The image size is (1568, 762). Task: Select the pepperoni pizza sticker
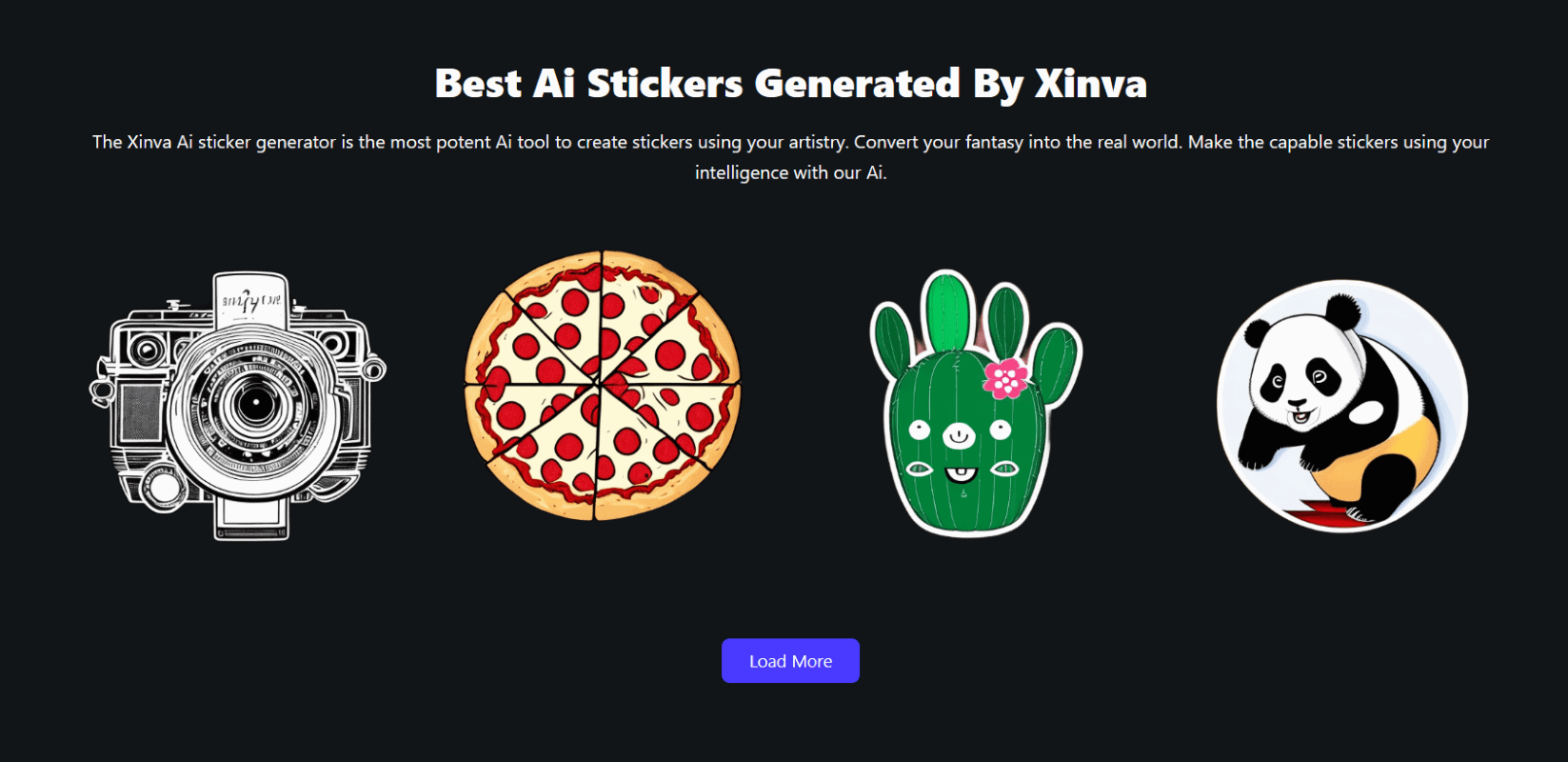603,386
